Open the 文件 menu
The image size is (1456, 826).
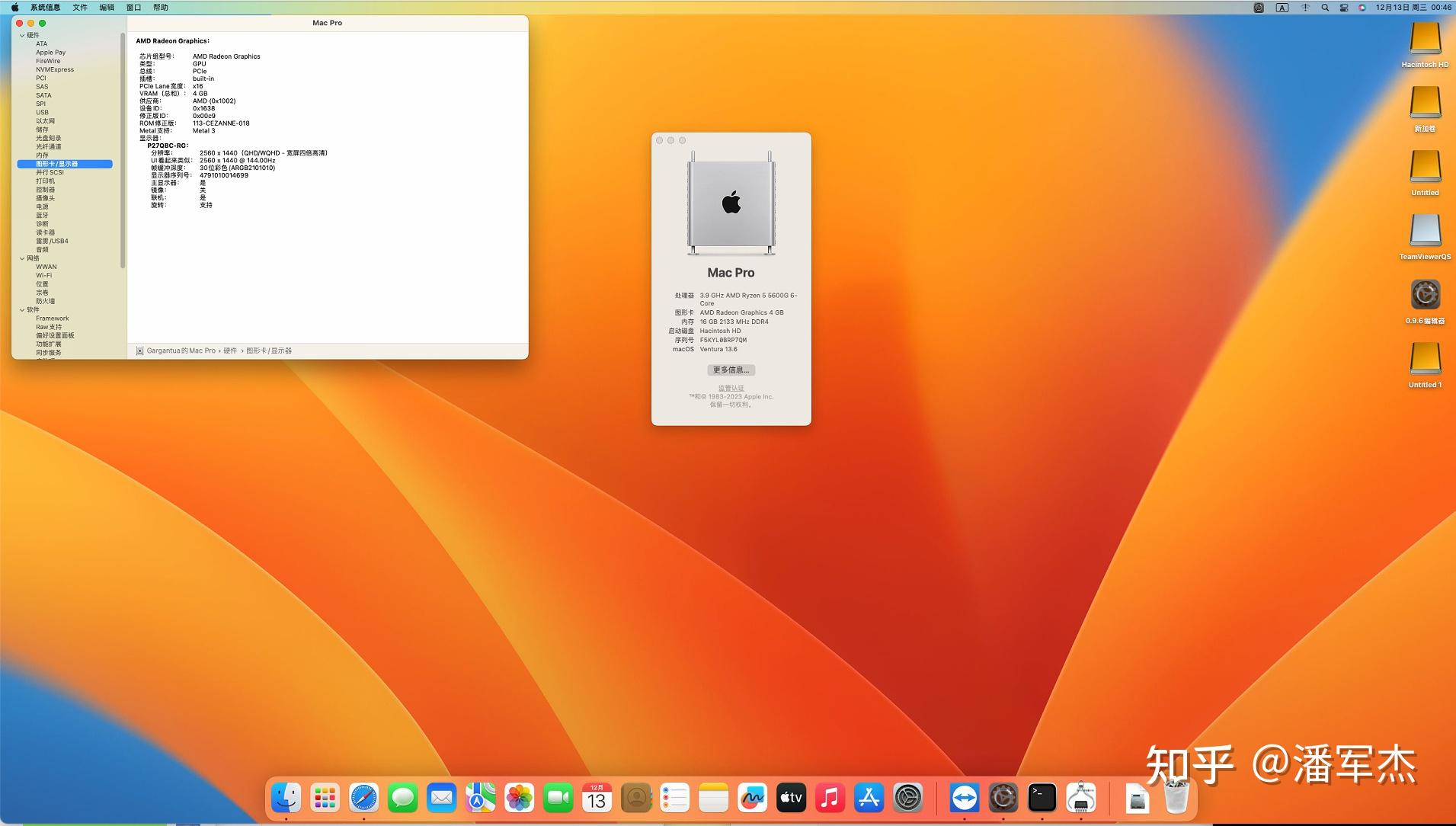pyautogui.click(x=80, y=8)
